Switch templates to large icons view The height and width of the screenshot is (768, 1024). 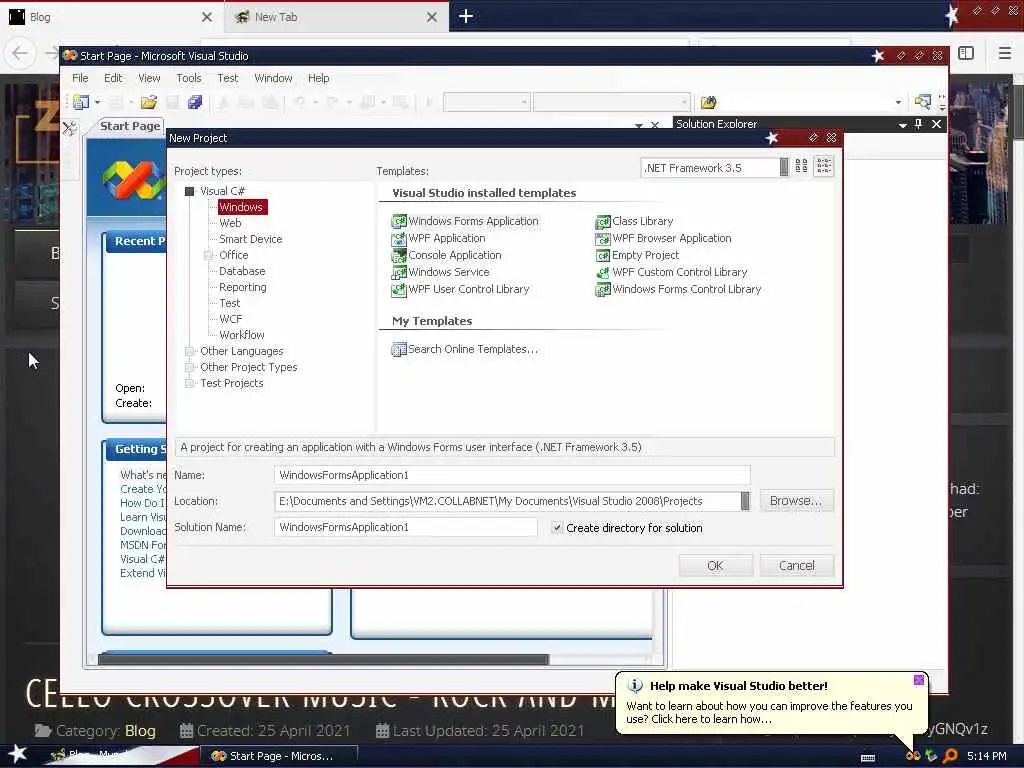point(801,167)
